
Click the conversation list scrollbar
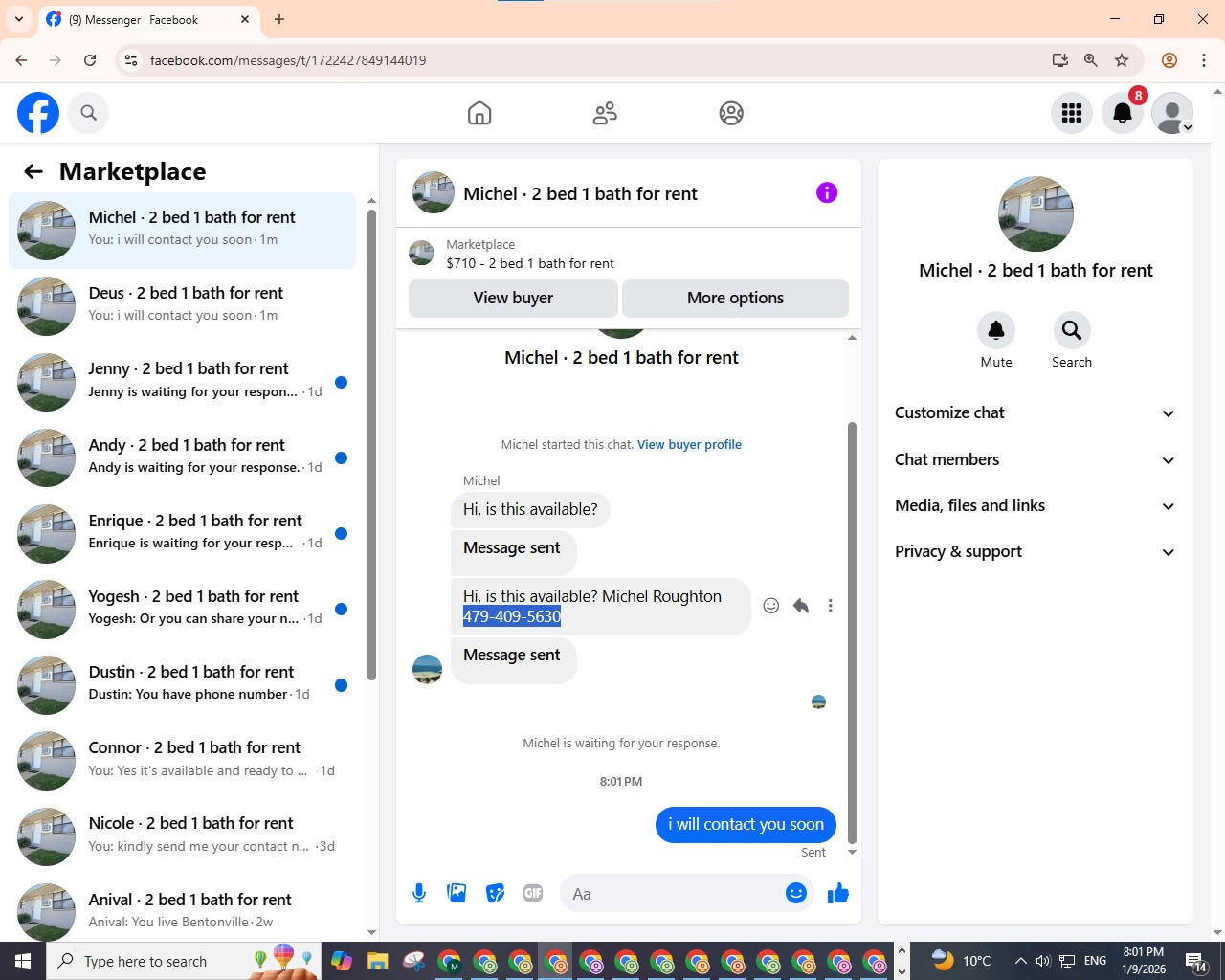click(371, 445)
